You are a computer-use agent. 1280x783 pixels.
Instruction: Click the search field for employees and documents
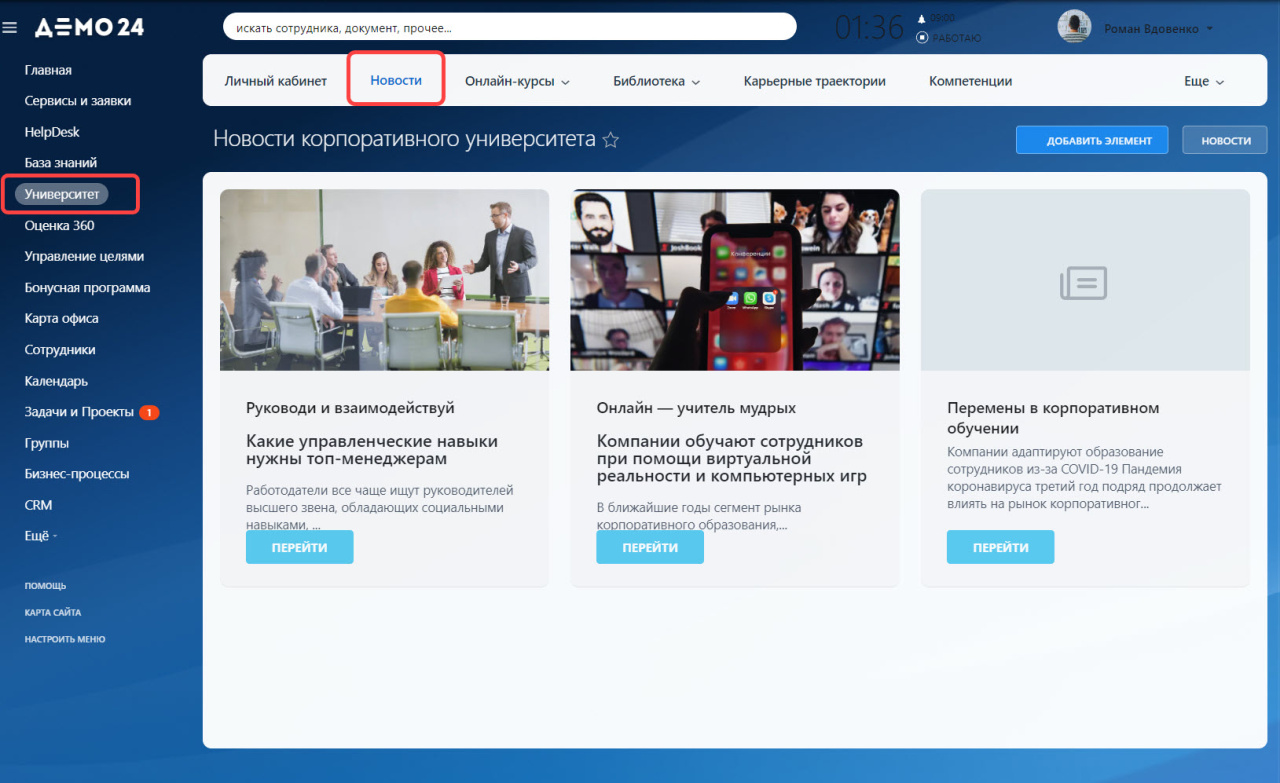pyautogui.click(x=510, y=27)
